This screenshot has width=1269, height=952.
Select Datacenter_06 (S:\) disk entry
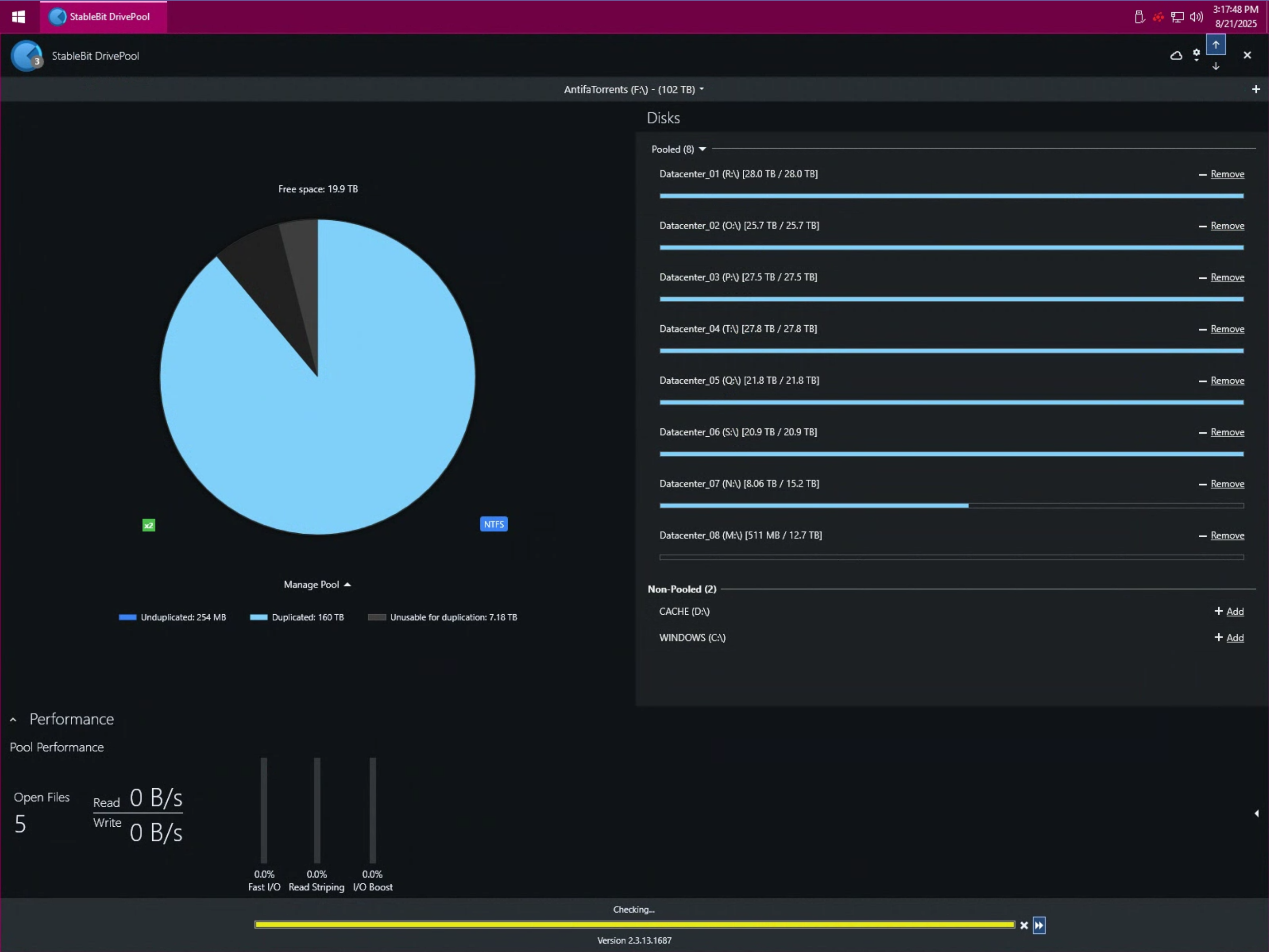point(738,432)
